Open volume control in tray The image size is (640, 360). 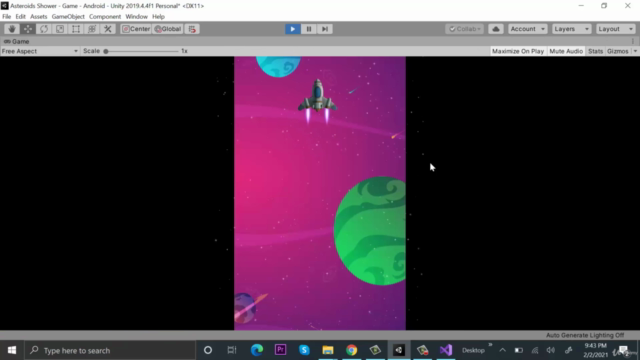pyautogui.click(x=551, y=350)
